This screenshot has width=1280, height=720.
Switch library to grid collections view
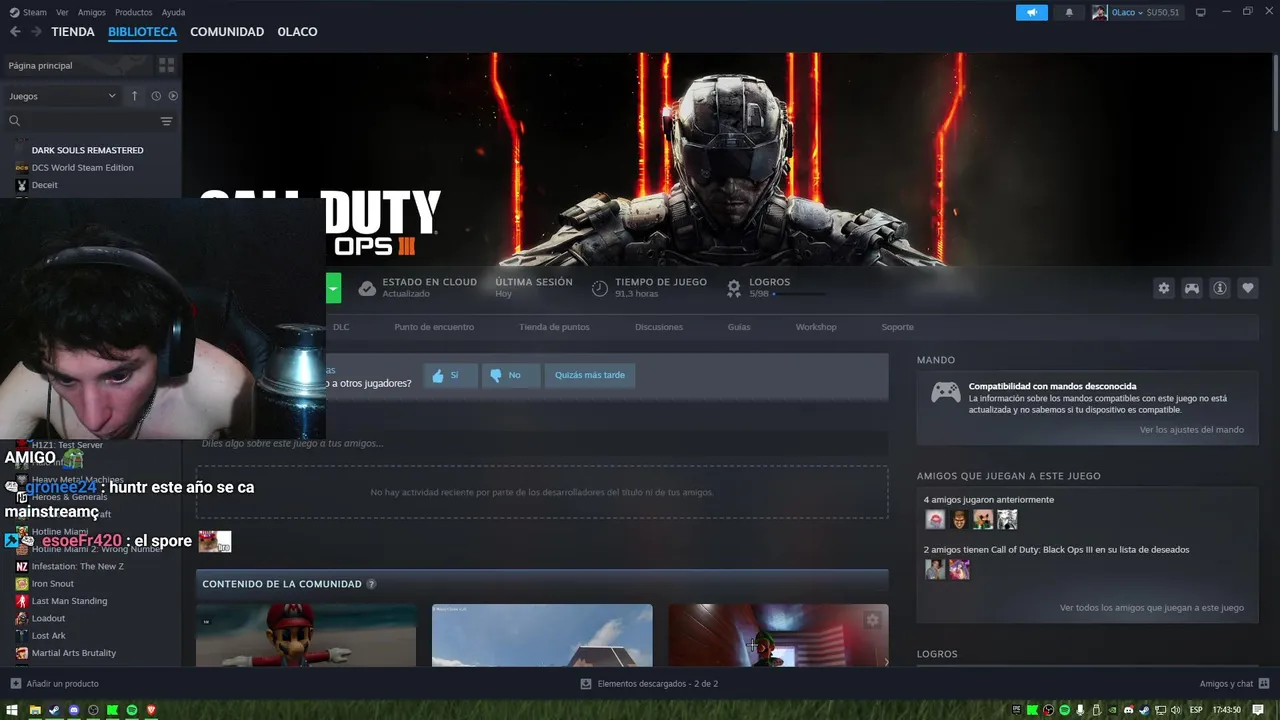click(x=166, y=65)
